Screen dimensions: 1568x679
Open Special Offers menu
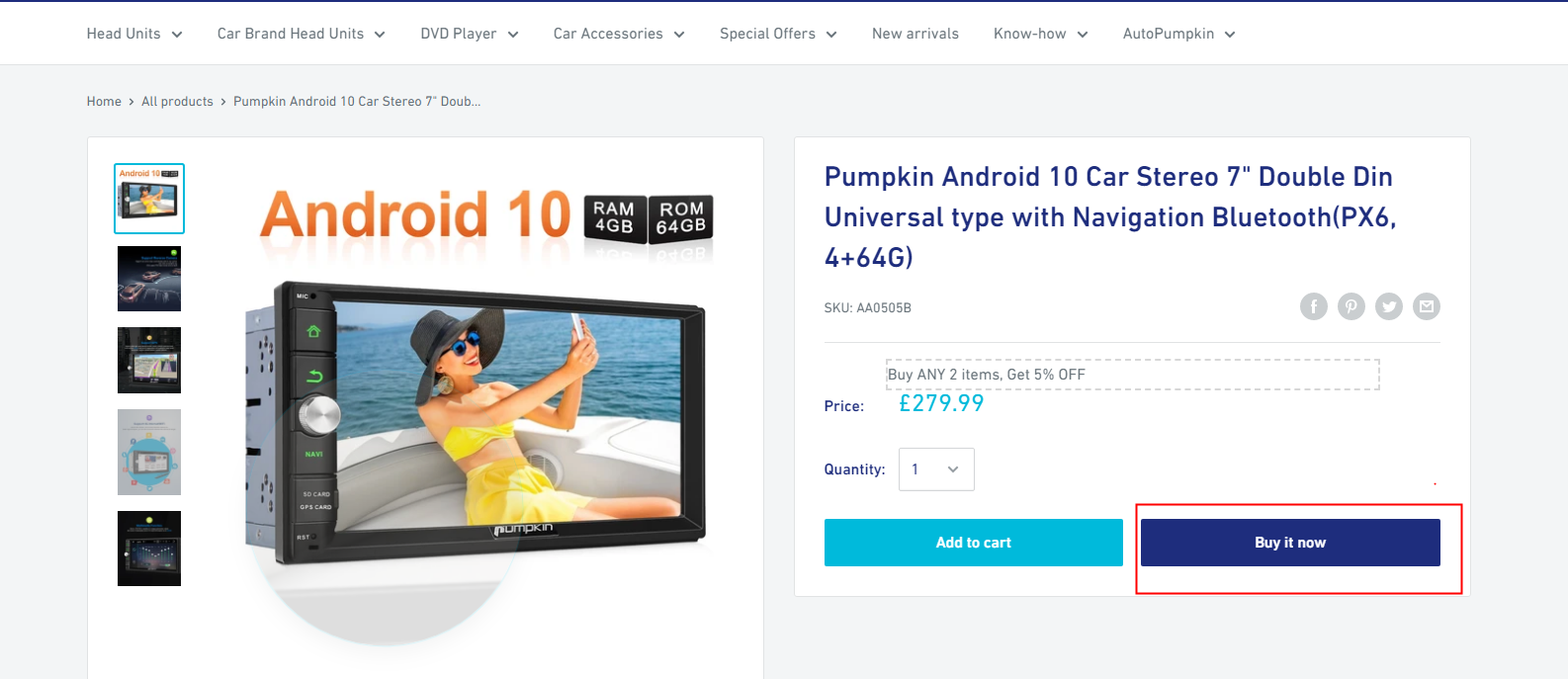(x=778, y=34)
